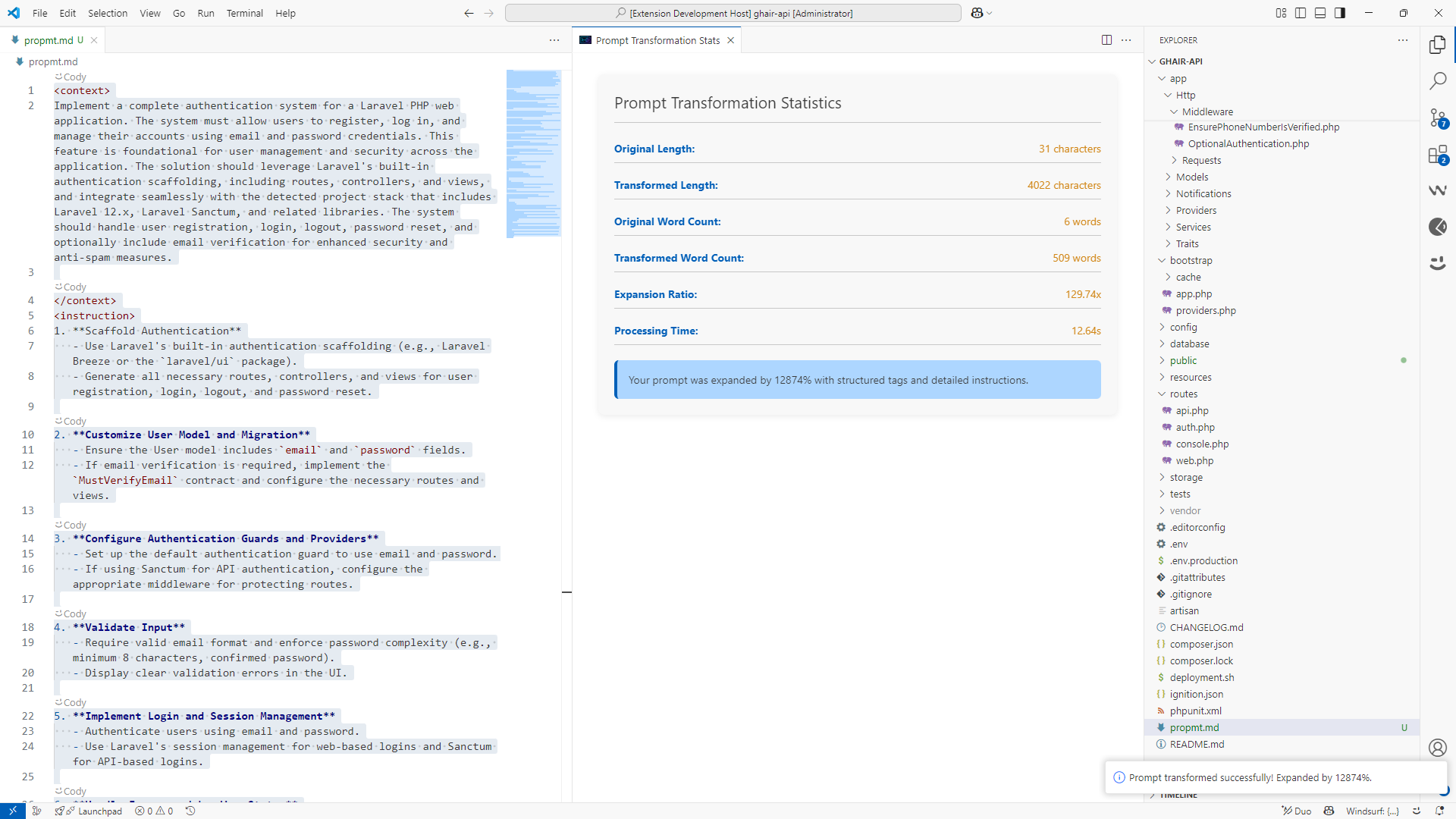
Task: Click the Launchpad status bar button
Action: coord(99,811)
